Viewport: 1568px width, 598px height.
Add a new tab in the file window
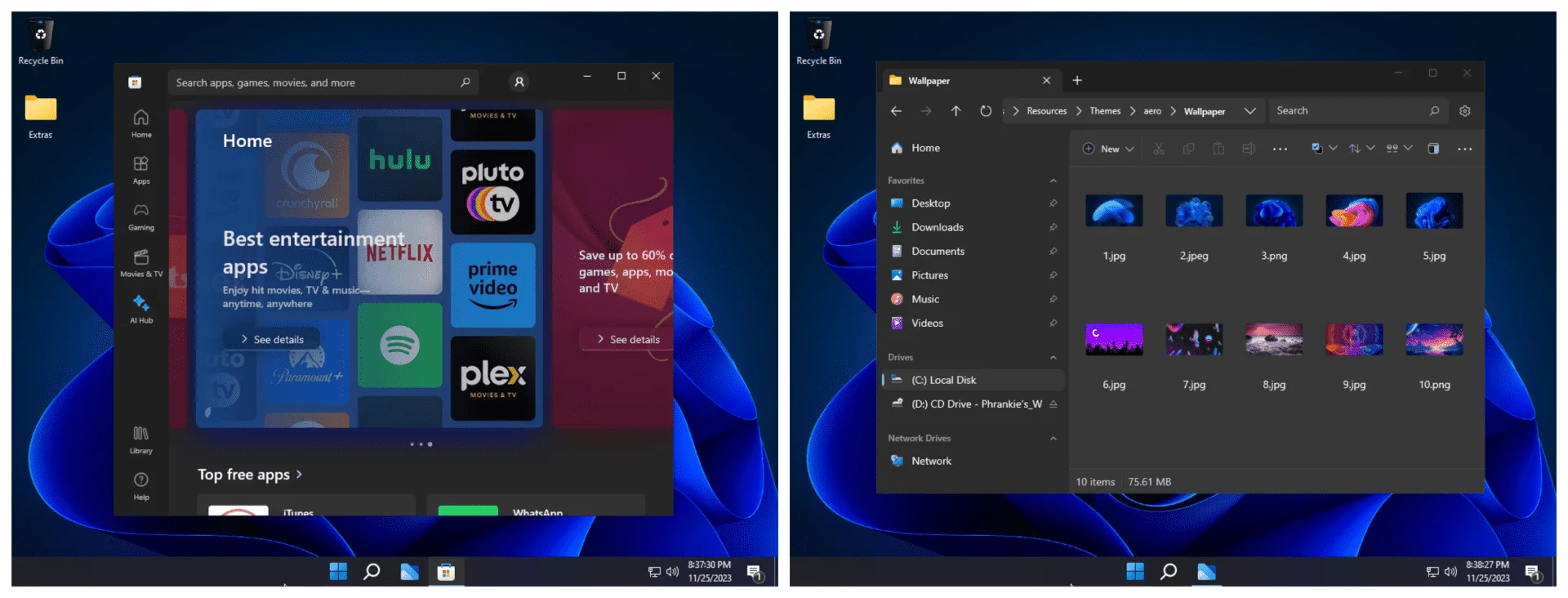1077,80
